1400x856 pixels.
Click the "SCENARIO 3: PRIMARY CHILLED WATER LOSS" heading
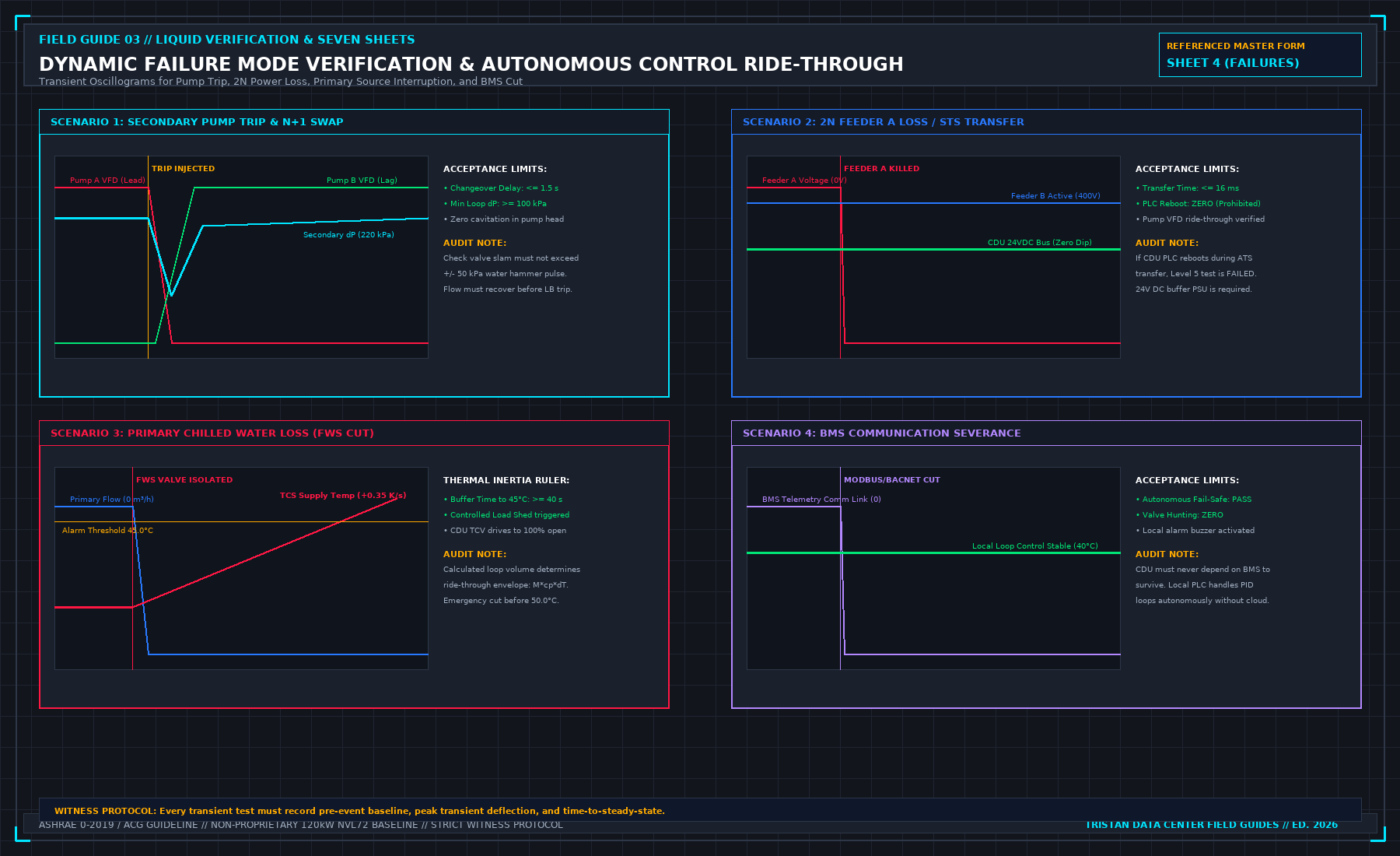point(212,433)
